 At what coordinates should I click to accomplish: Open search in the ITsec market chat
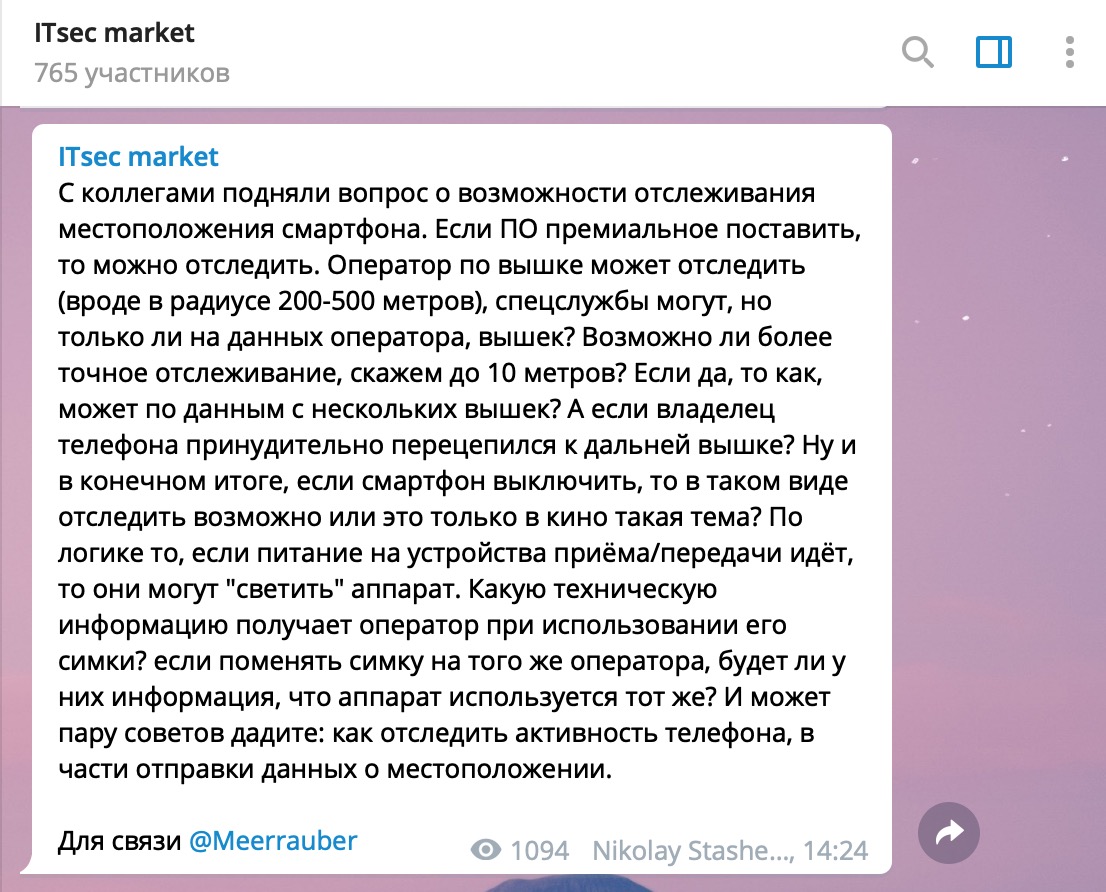click(x=917, y=51)
